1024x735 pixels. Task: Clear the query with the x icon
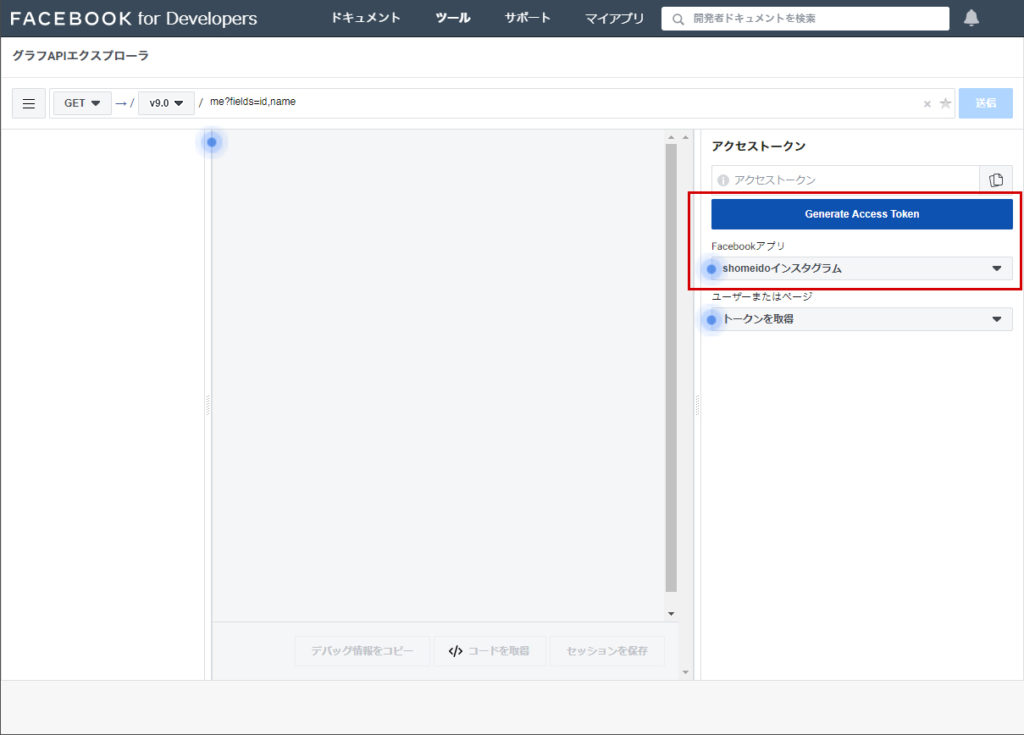pos(927,104)
